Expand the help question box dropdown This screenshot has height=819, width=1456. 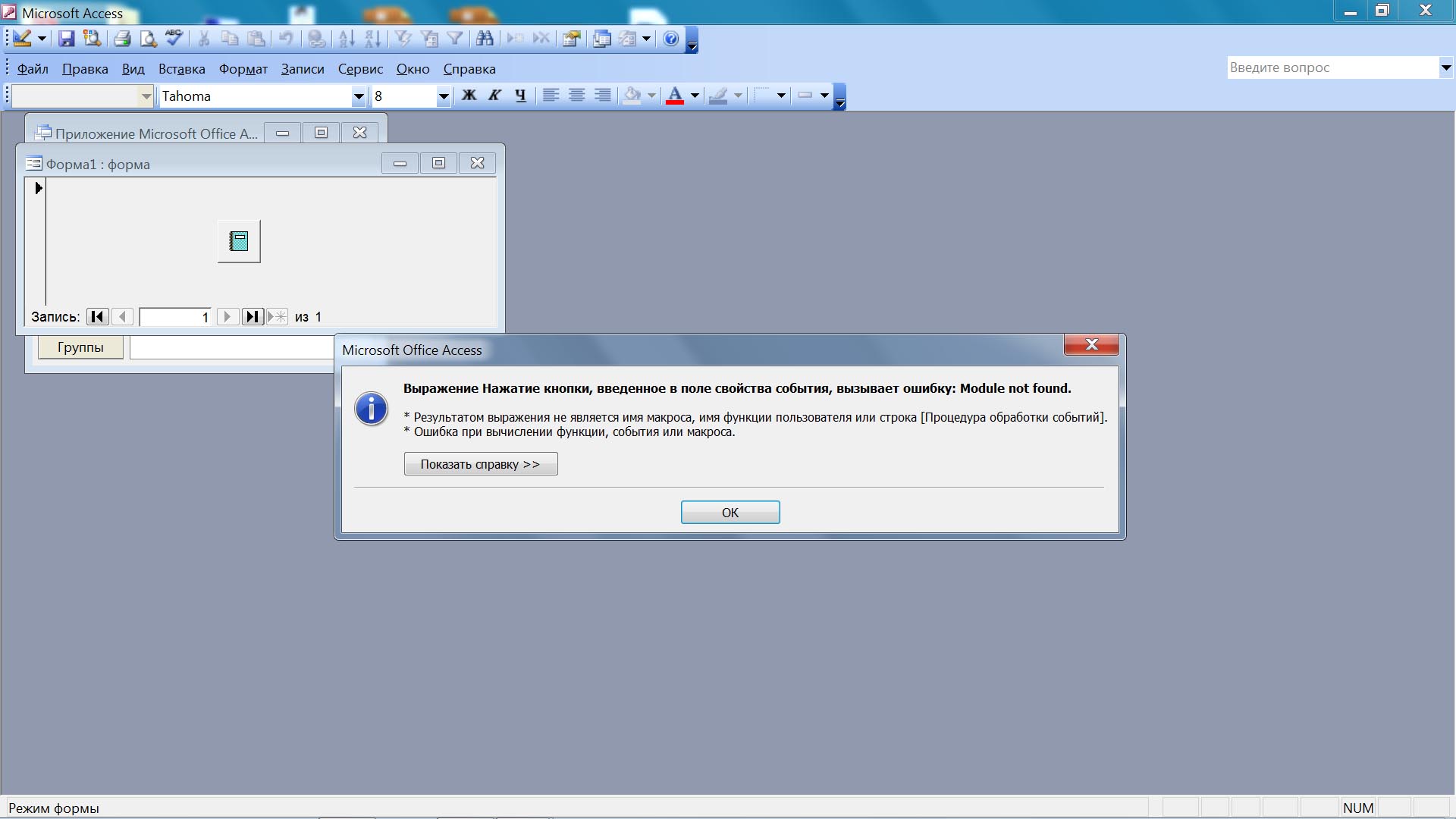click(x=1446, y=67)
